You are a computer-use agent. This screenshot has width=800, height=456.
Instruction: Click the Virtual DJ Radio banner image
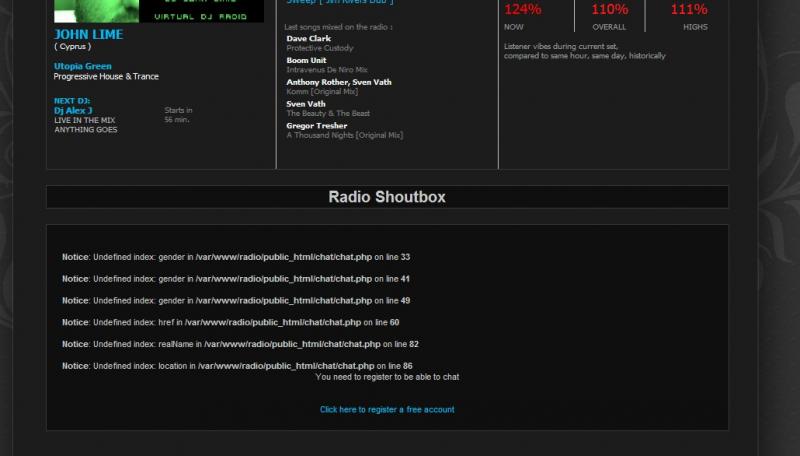(x=201, y=10)
